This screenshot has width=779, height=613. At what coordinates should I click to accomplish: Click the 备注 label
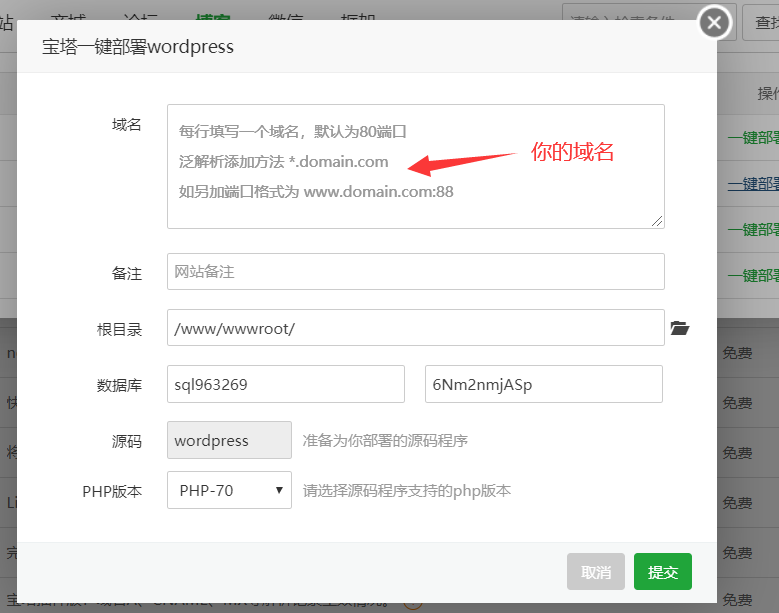click(127, 273)
